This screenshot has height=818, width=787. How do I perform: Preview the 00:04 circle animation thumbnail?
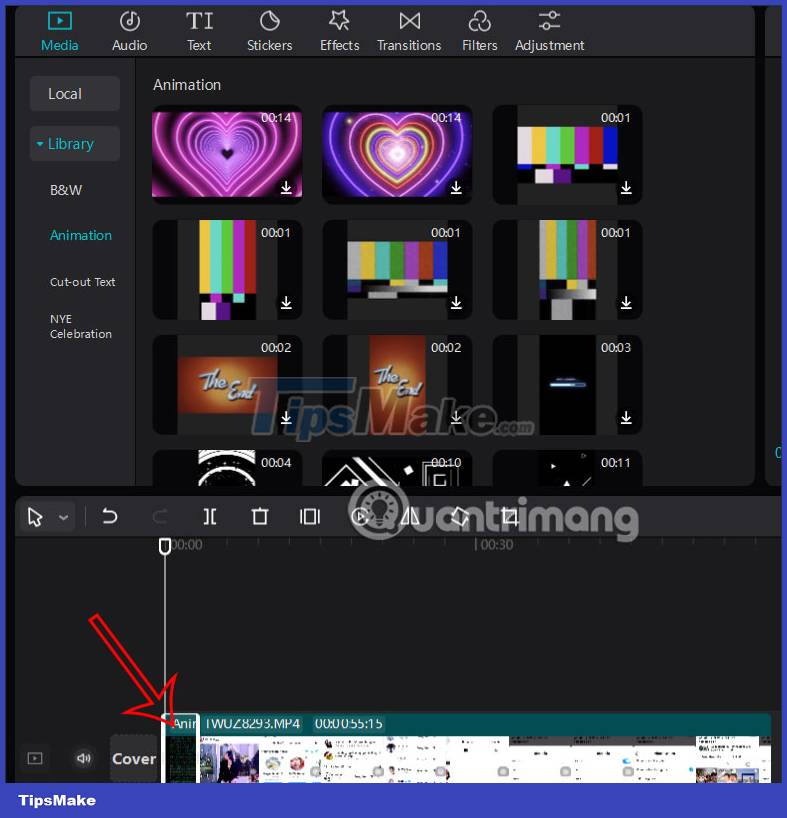pos(227,468)
